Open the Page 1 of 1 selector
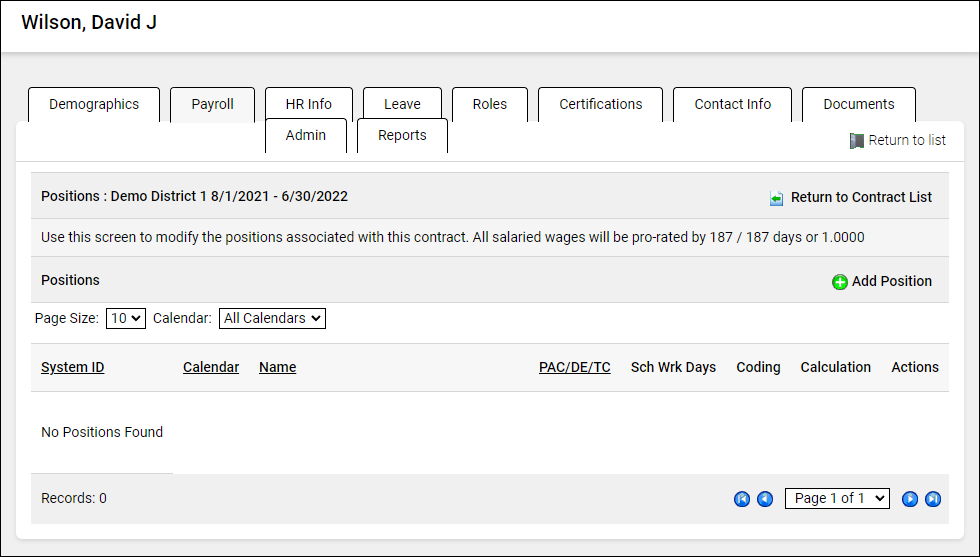980x557 pixels. (x=837, y=498)
